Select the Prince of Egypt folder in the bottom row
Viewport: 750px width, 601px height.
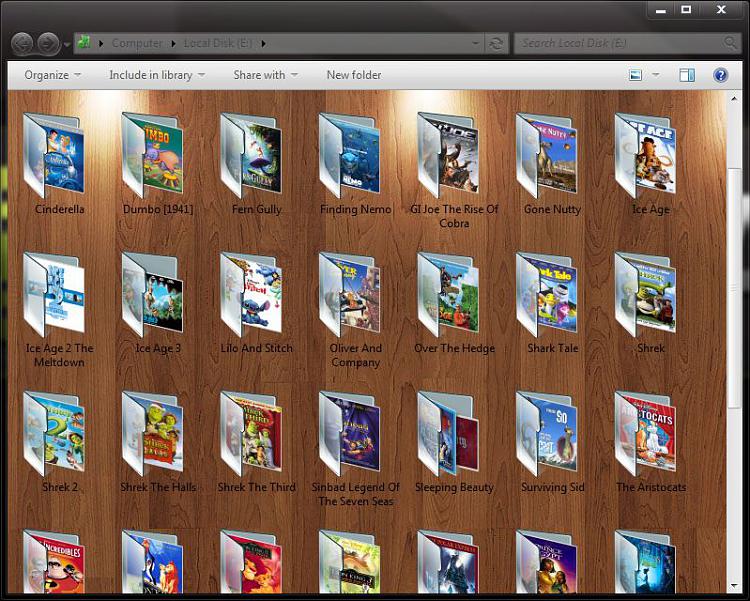click(x=547, y=562)
